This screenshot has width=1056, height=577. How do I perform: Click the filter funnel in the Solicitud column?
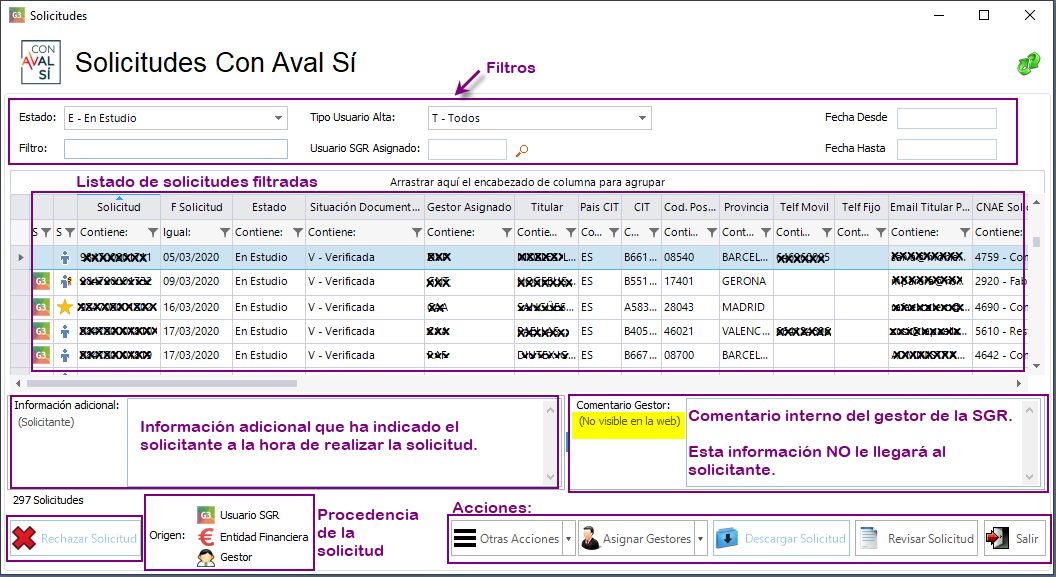(x=153, y=232)
